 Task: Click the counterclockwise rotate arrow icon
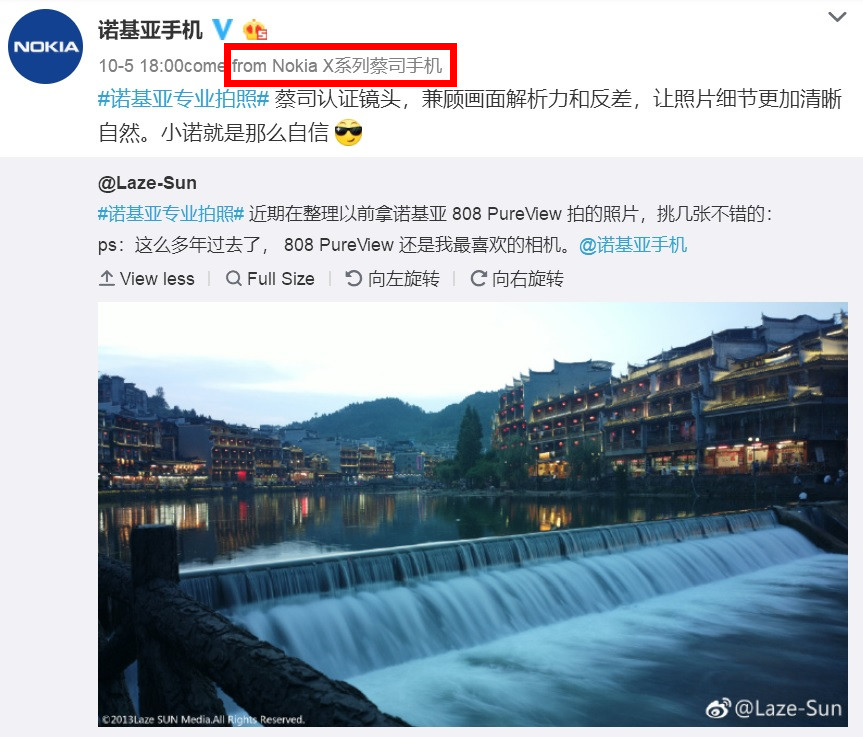pos(353,279)
